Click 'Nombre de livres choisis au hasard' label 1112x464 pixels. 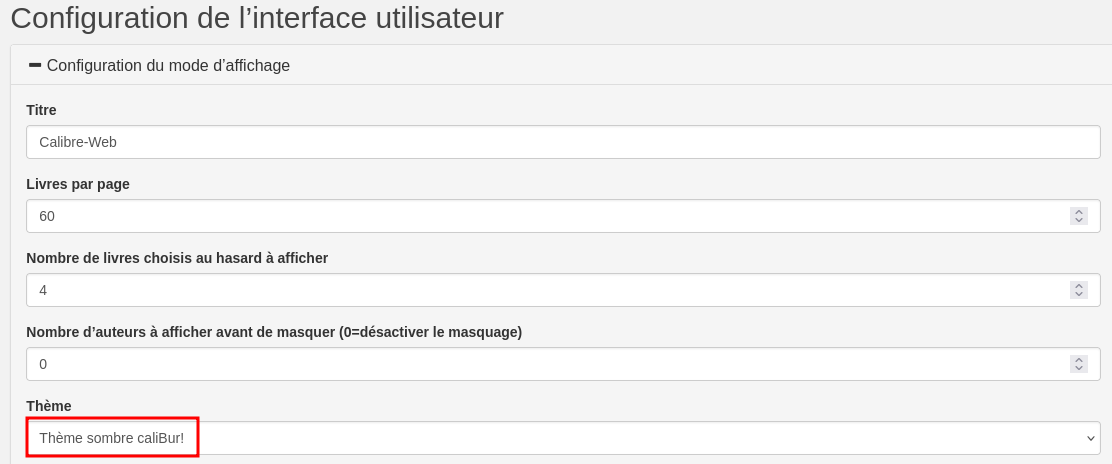(x=177, y=258)
